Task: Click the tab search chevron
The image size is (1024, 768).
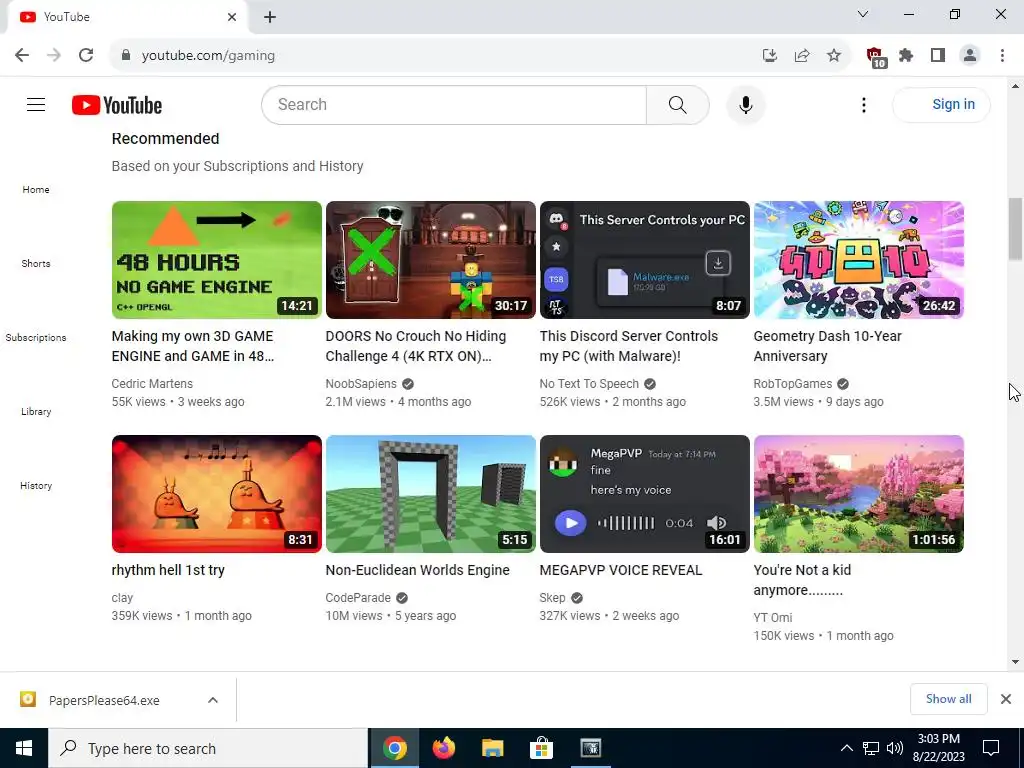Action: (863, 14)
